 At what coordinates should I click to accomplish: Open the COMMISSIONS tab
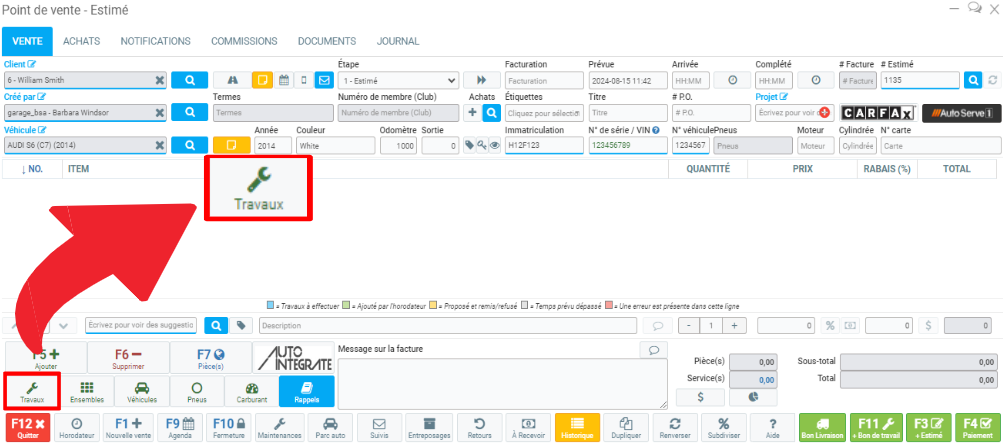pos(244,41)
